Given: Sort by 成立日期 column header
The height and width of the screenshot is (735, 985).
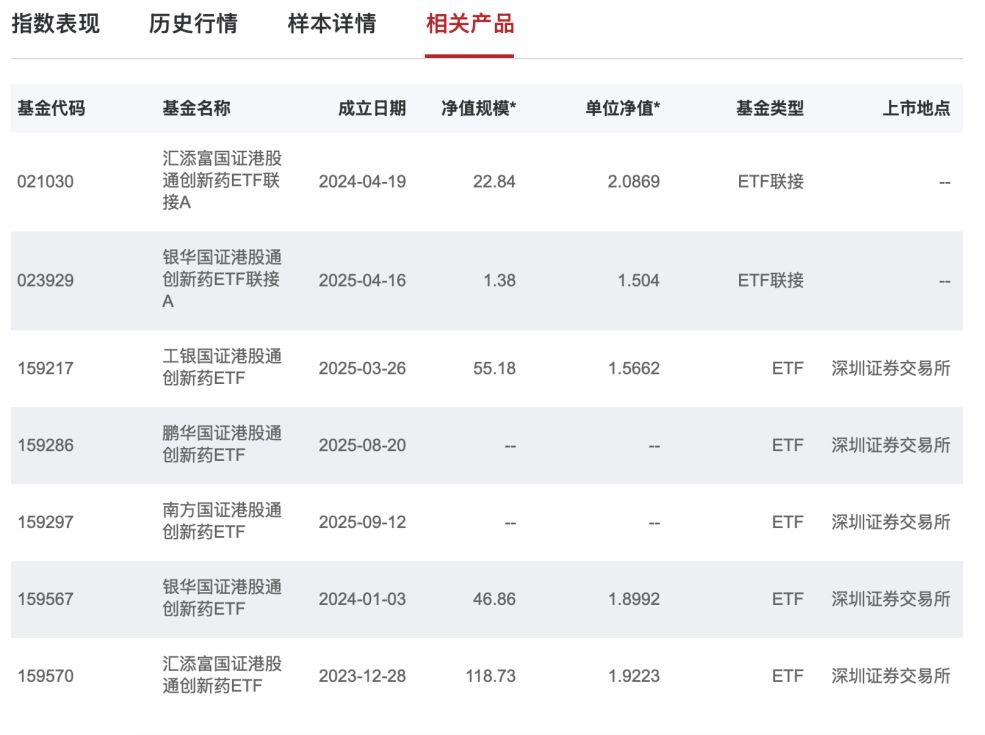Looking at the screenshot, I should [x=372, y=108].
